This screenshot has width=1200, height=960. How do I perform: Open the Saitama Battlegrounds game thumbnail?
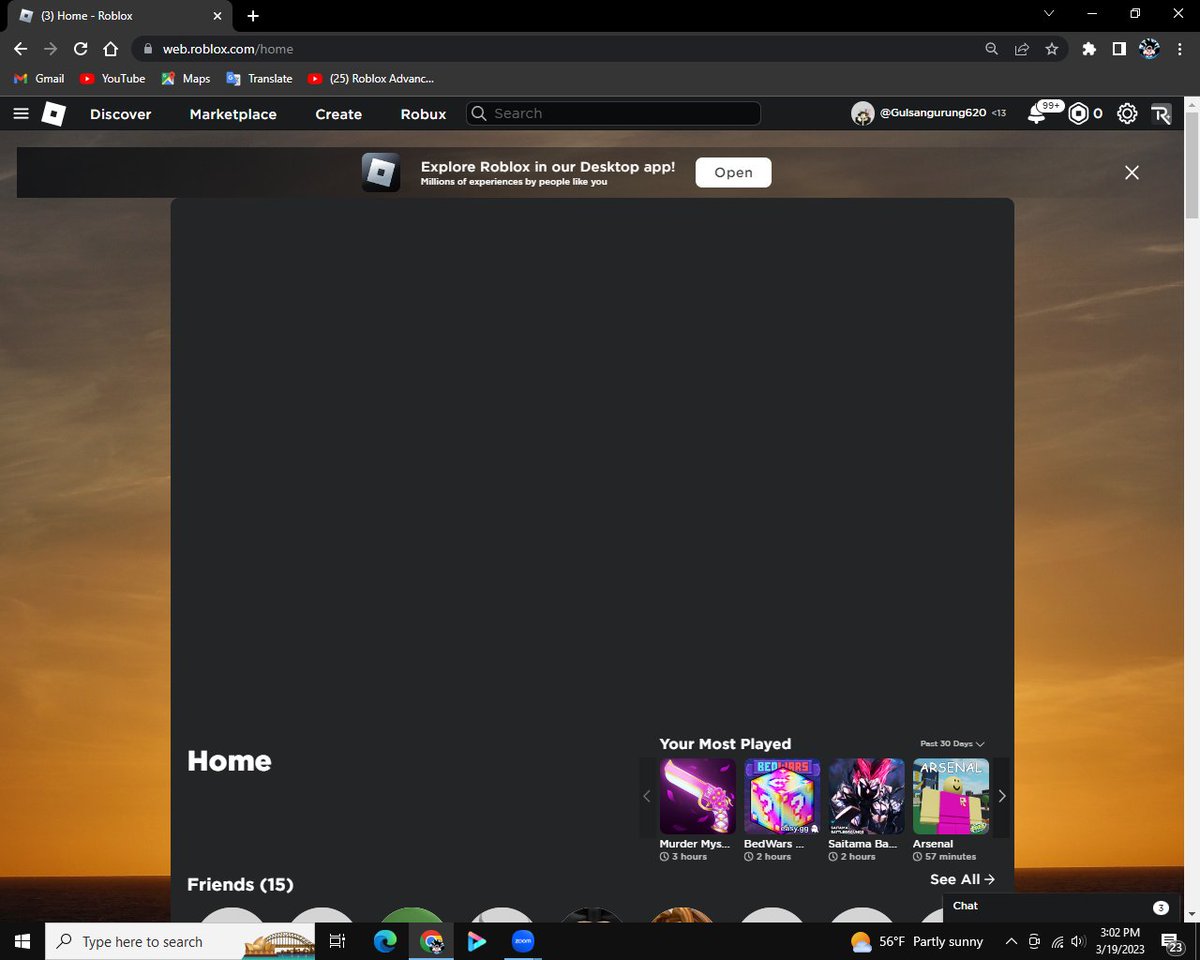click(866, 796)
